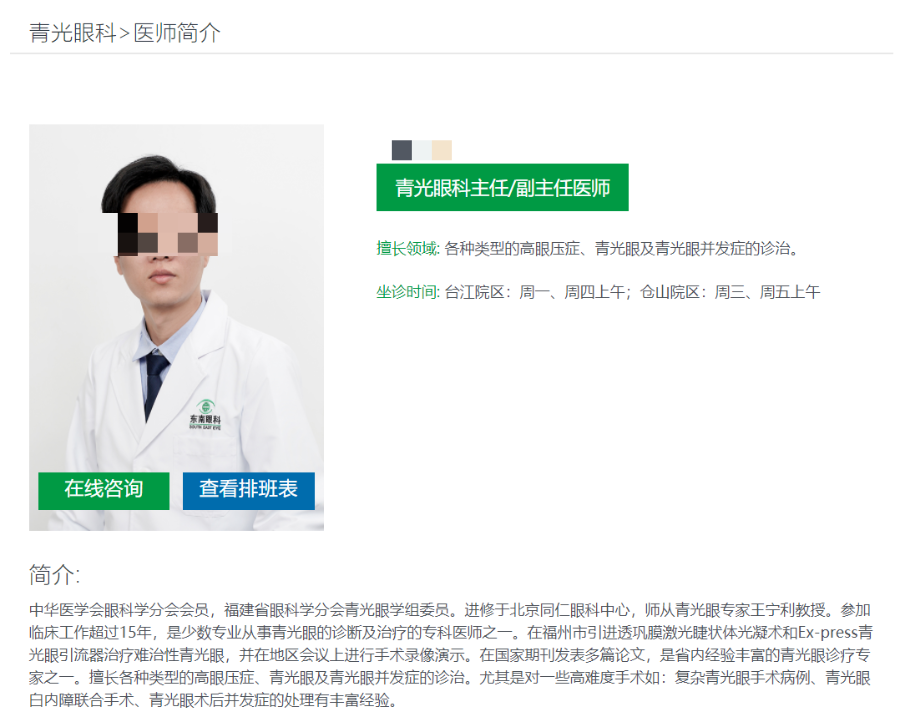
Task: Click the breadcrumb arrow separator
Action: tap(125, 34)
